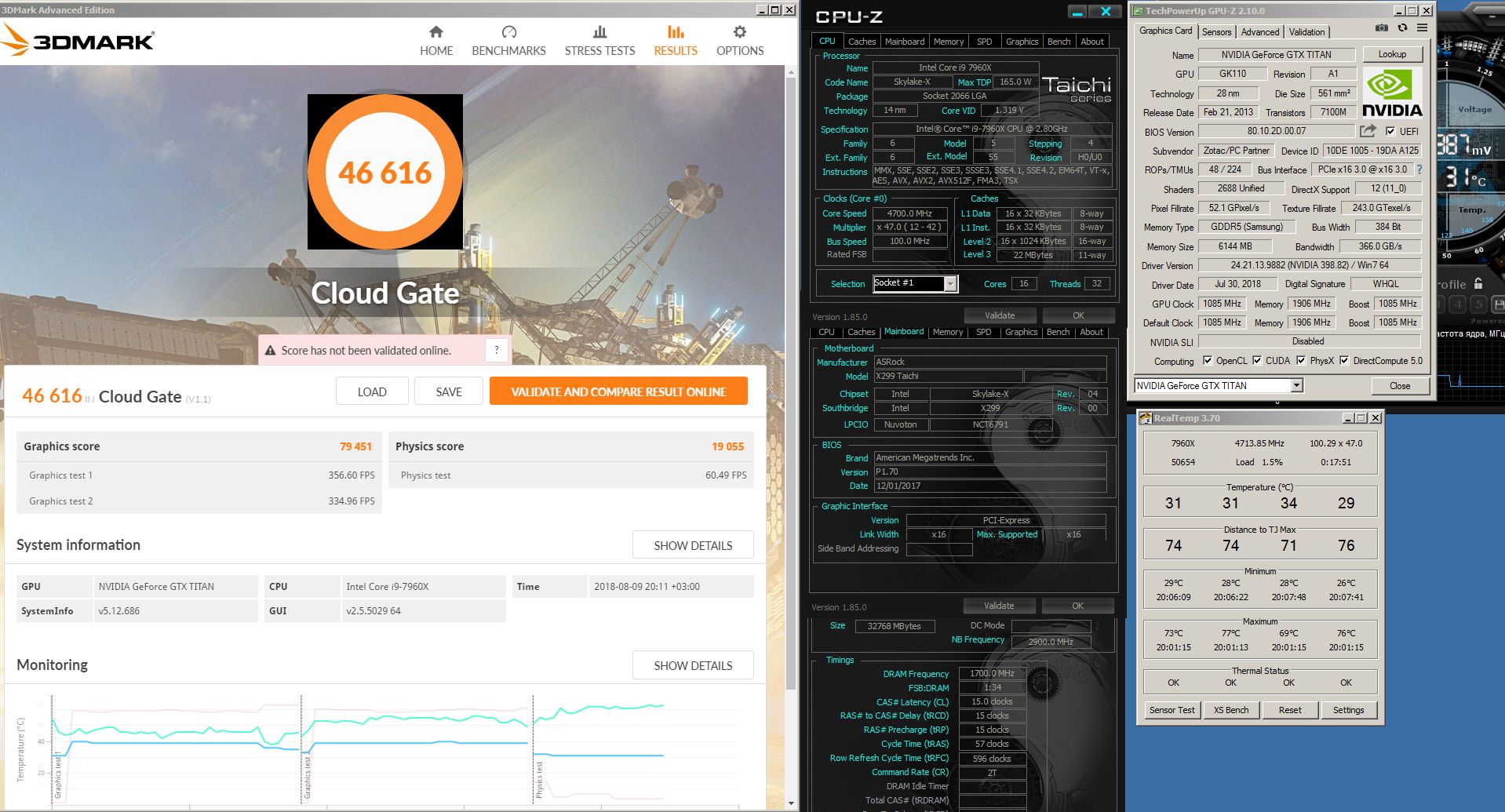Viewport: 1505px width, 812px height.
Task: Open the HOME section in 3DMark
Action: tap(436, 42)
